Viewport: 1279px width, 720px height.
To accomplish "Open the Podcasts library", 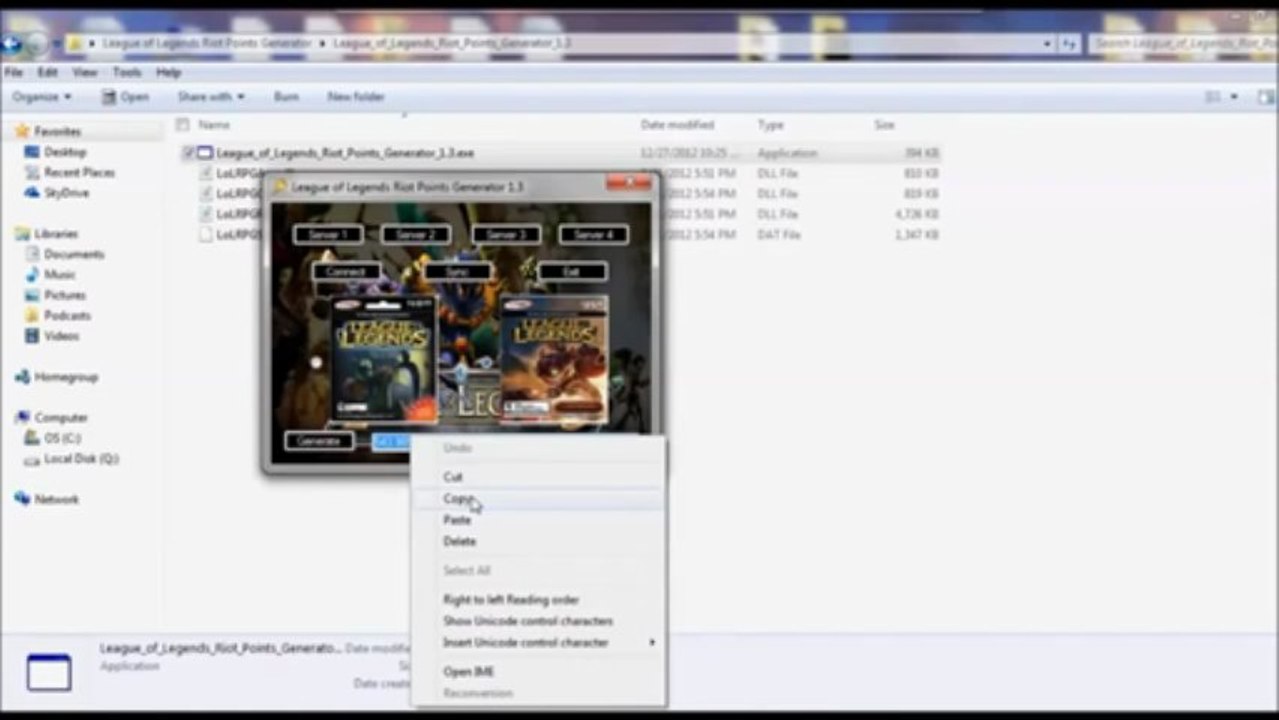I will point(67,315).
